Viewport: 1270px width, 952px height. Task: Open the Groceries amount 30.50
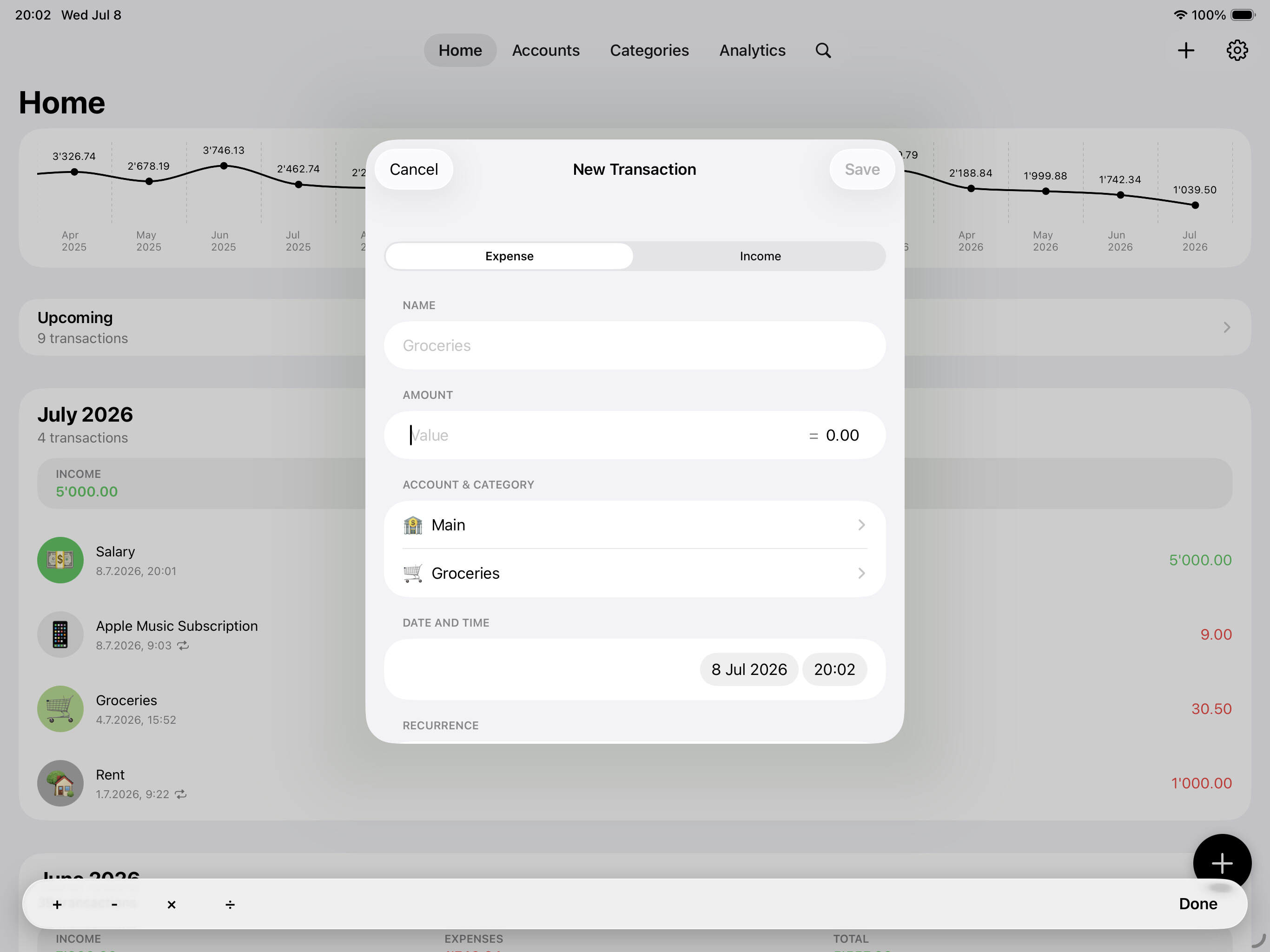coord(1211,708)
